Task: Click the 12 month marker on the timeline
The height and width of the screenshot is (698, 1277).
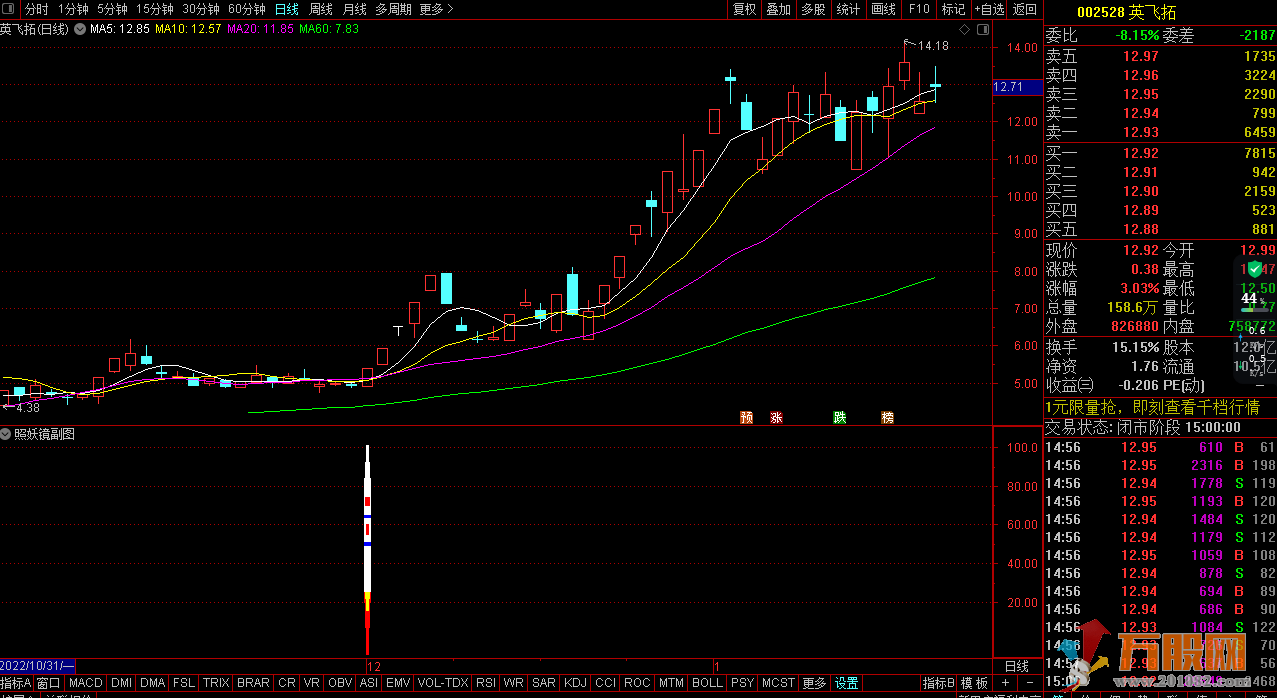Action: [x=374, y=665]
